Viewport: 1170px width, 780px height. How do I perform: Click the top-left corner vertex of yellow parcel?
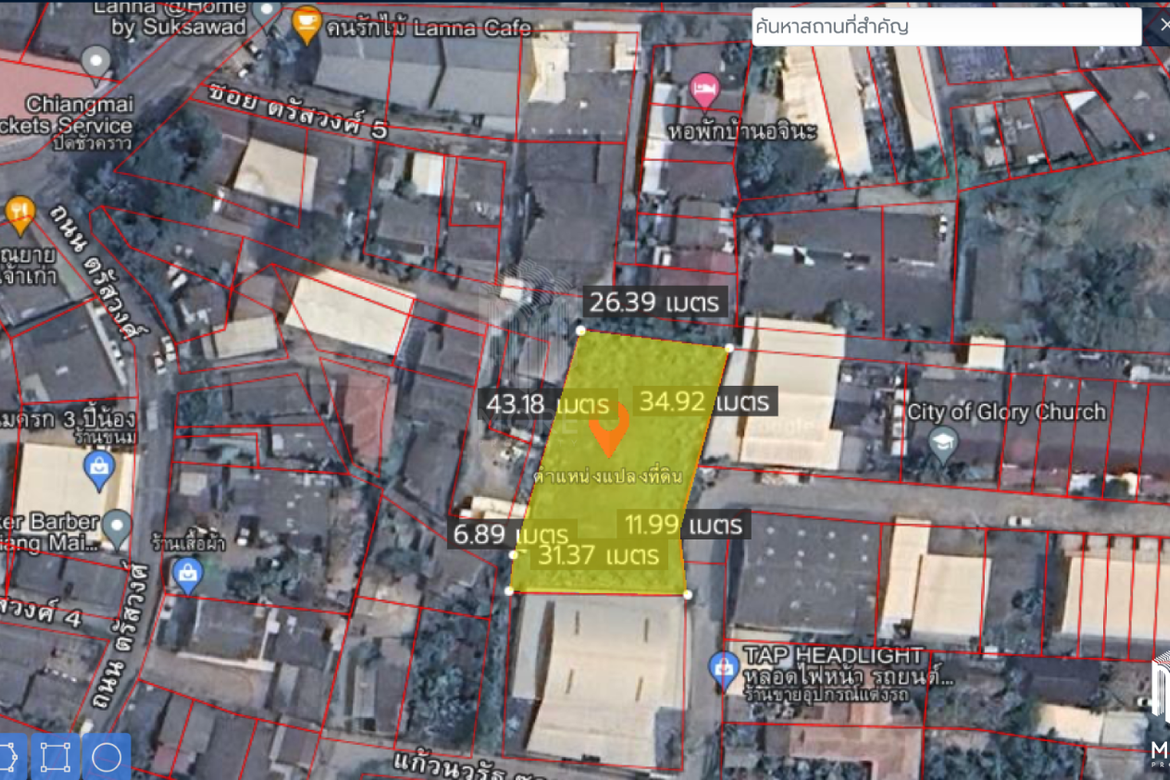point(580,329)
